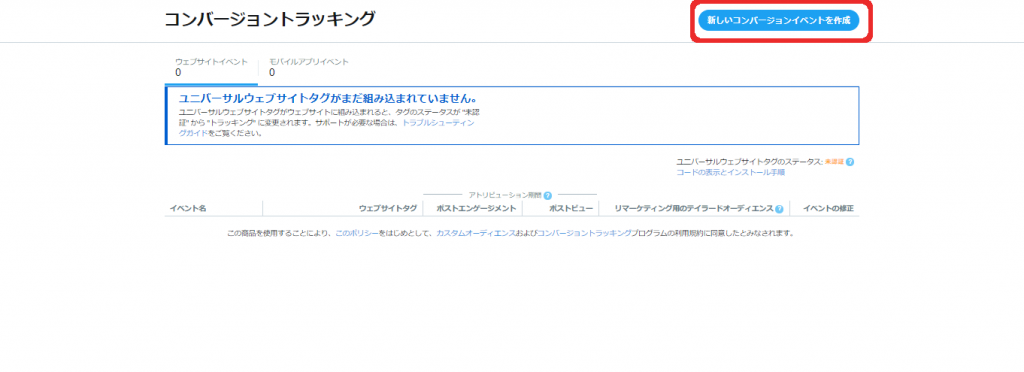Open the カスタムオーディエンス link
The image size is (1024, 372).
[475, 233]
